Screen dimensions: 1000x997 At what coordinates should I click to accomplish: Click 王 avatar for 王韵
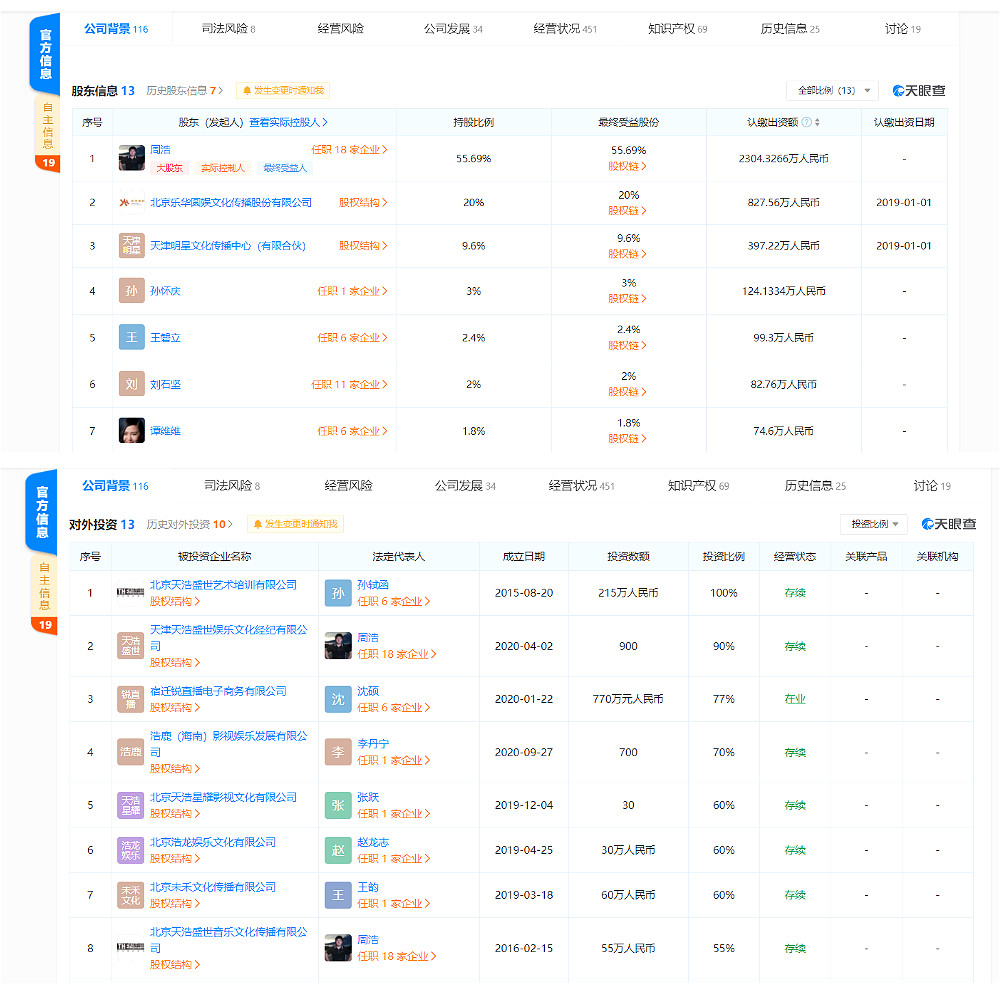point(338,895)
